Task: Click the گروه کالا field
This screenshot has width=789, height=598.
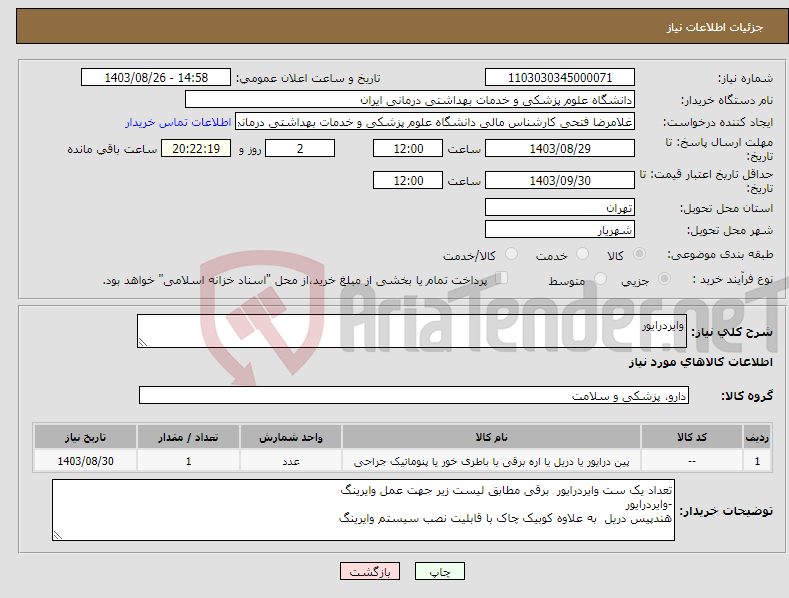Action: point(414,396)
